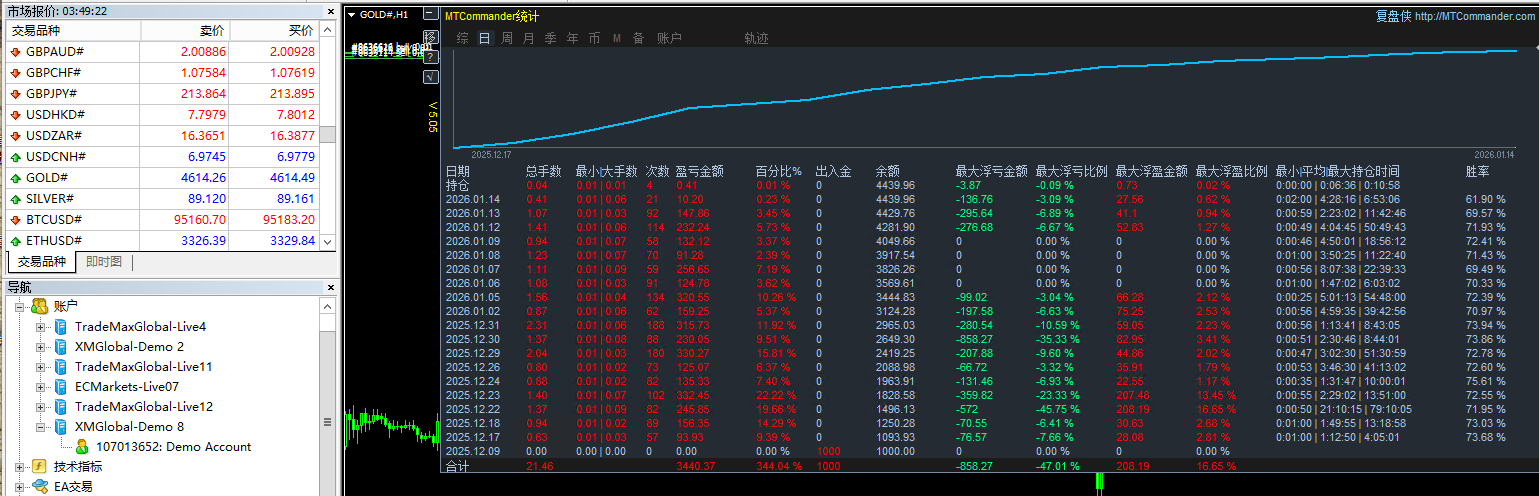Click the question mark help icon on chart
1539x496 pixels.
431,56
